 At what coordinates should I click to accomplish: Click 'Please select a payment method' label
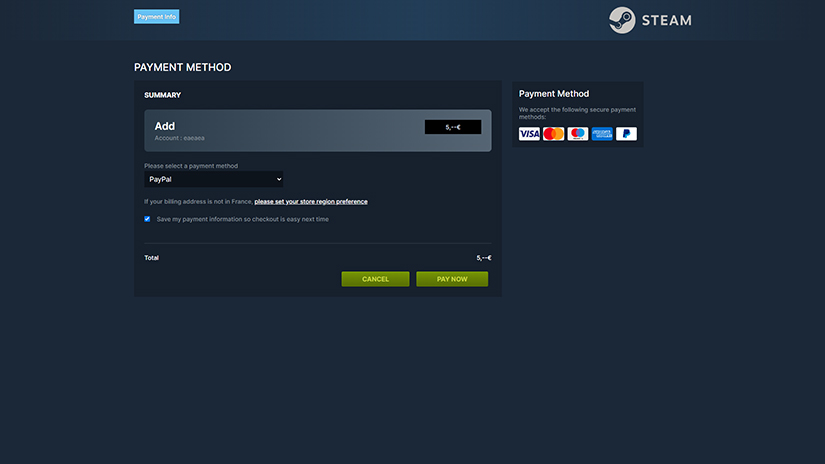(191, 166)
